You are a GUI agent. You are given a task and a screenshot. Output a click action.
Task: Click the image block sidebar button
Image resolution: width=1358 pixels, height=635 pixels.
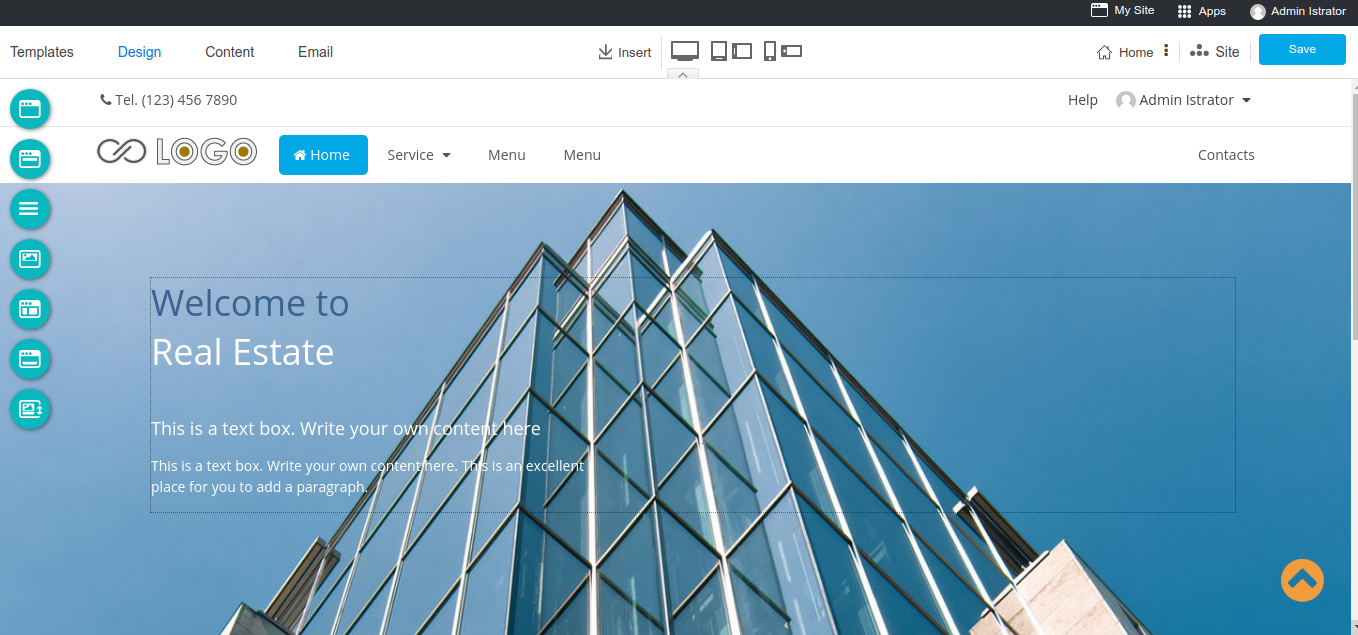(30, 259)
